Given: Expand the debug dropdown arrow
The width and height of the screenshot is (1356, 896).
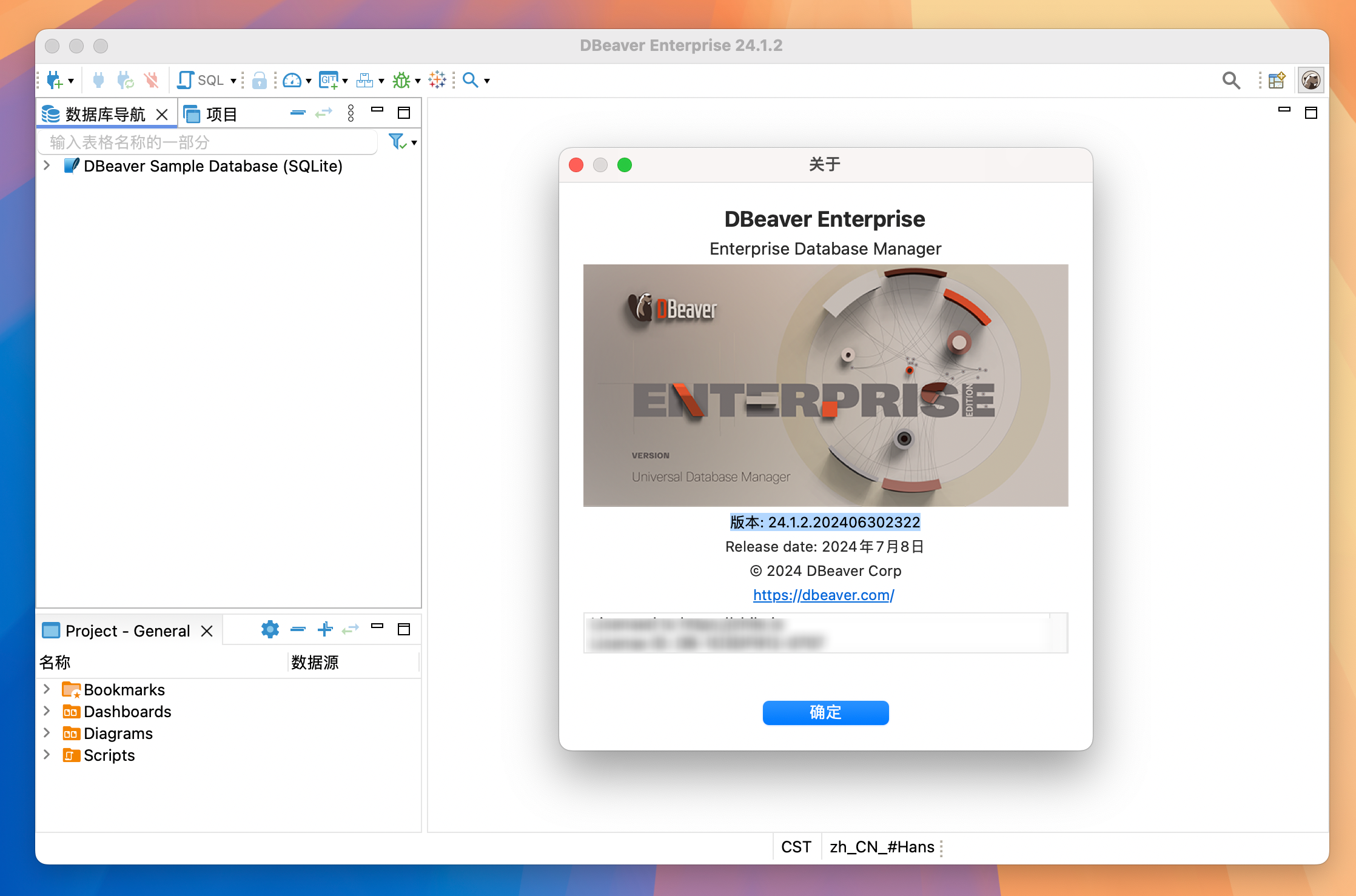Looking at the screenshot, I should (x=418, y=81).
